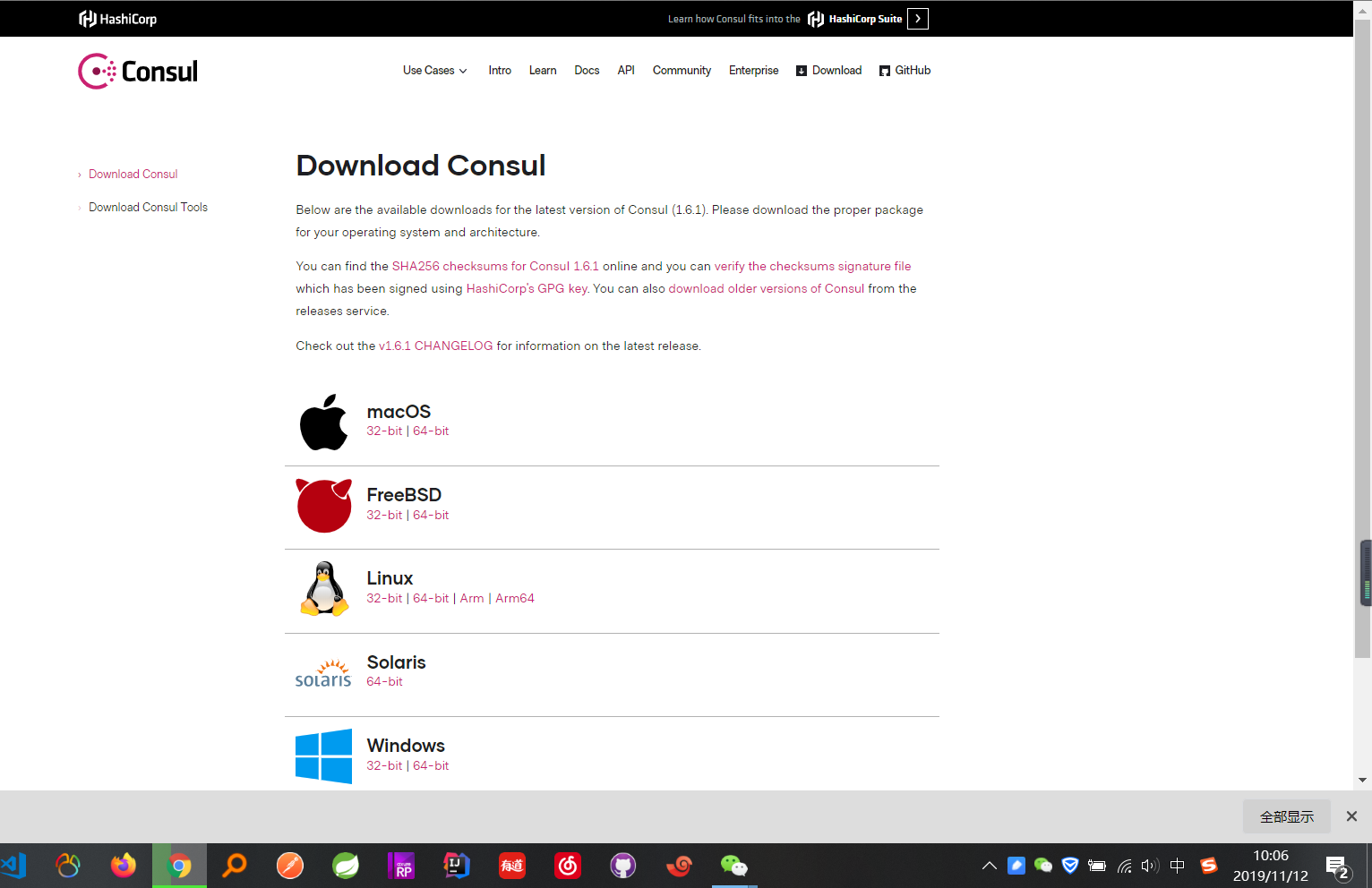The width and height of the screenshot is (1372, 888).
Task: Download Linux 64-bit package
Action: [x=431, y=599]
